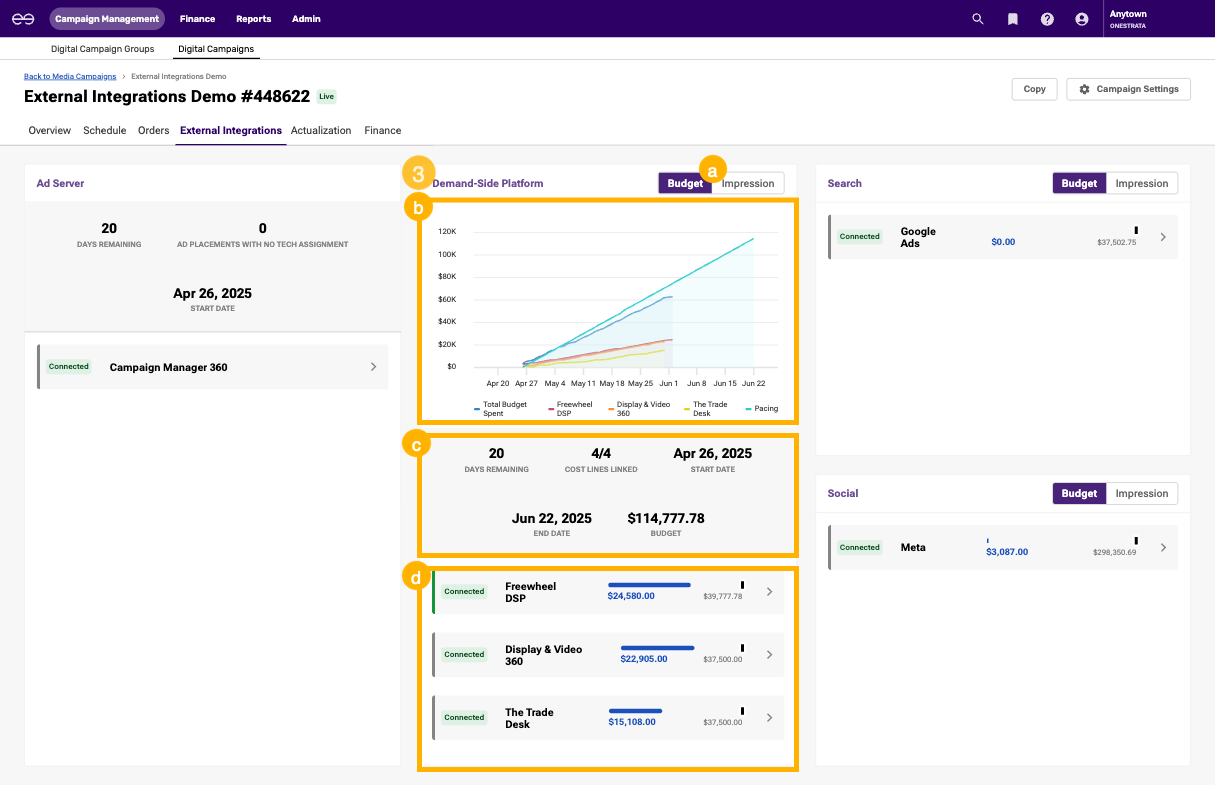The image size is (1215, 785).
Task: Expand the Campaign Manager 360 row chevron
Action: 373,367
